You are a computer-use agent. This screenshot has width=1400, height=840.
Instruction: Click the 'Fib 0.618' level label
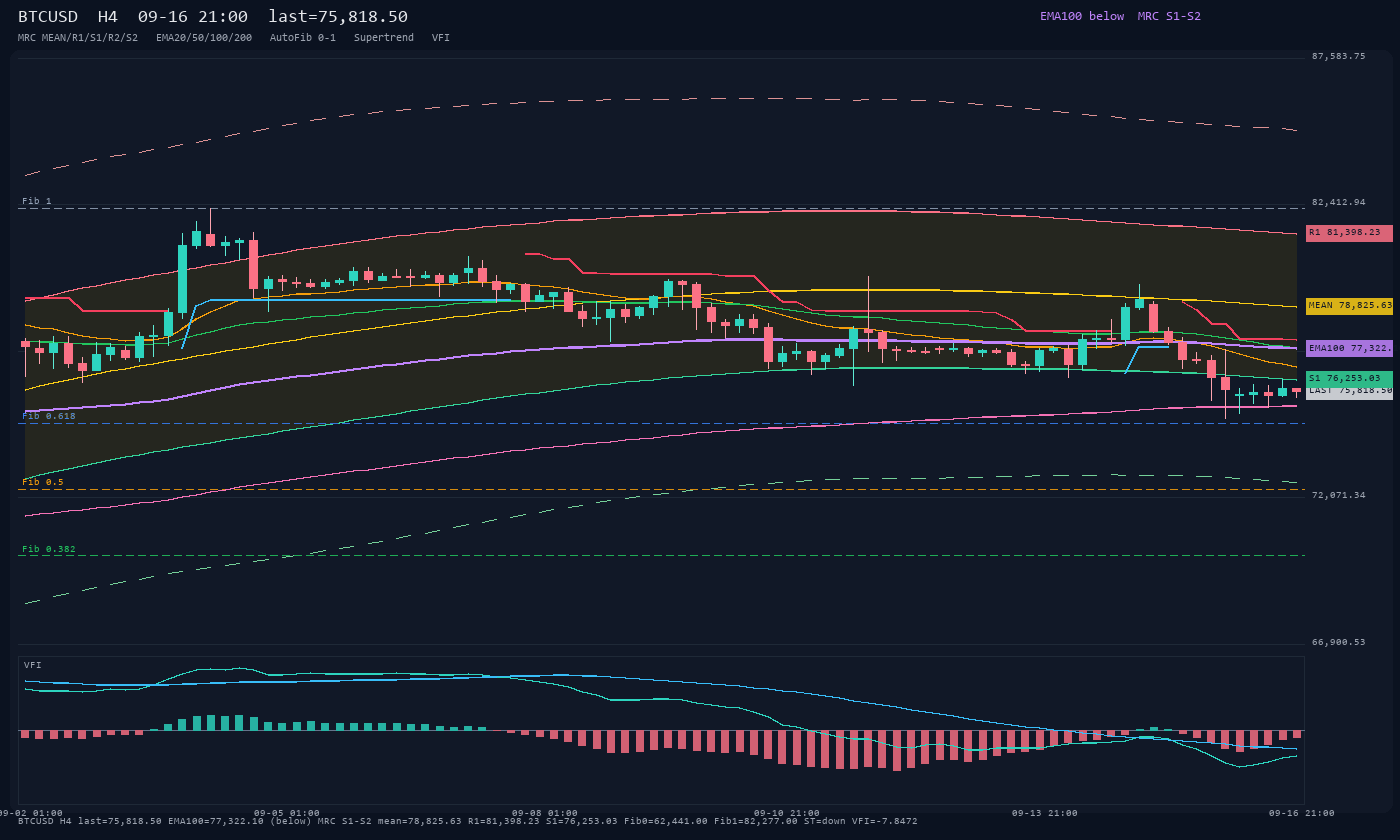tap(49, 416)
